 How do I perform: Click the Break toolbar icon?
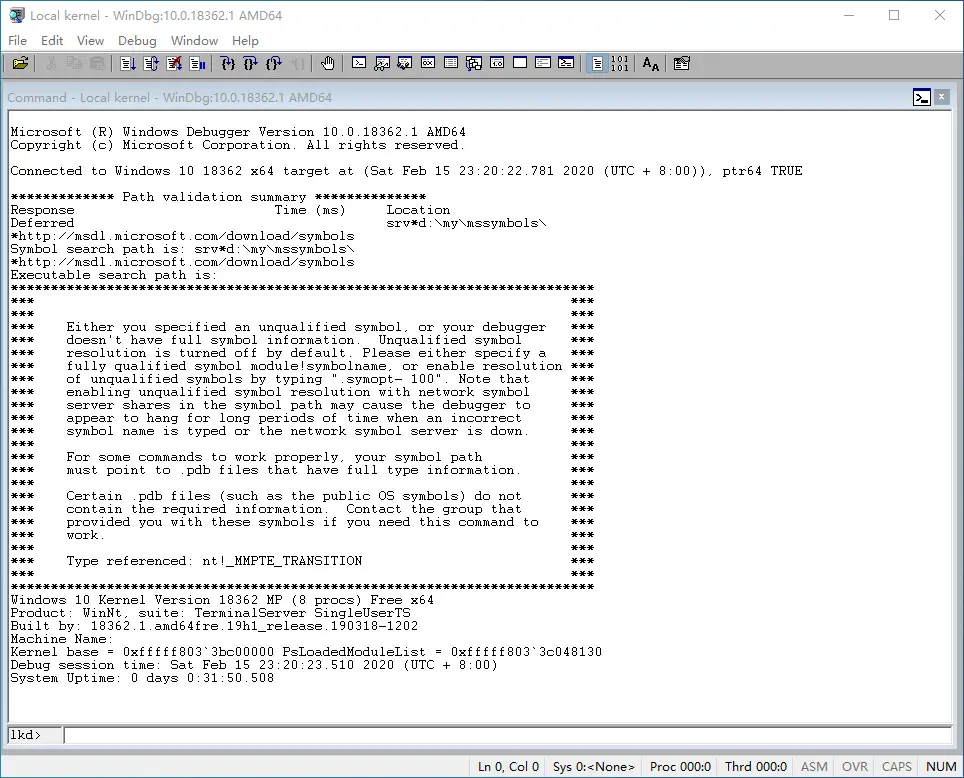(x=197, y=63)
